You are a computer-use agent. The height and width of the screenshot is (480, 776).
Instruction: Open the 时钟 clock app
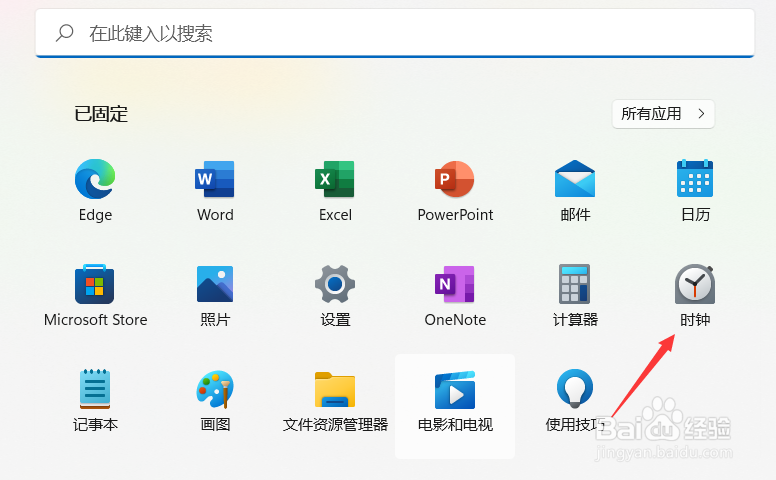695,284
